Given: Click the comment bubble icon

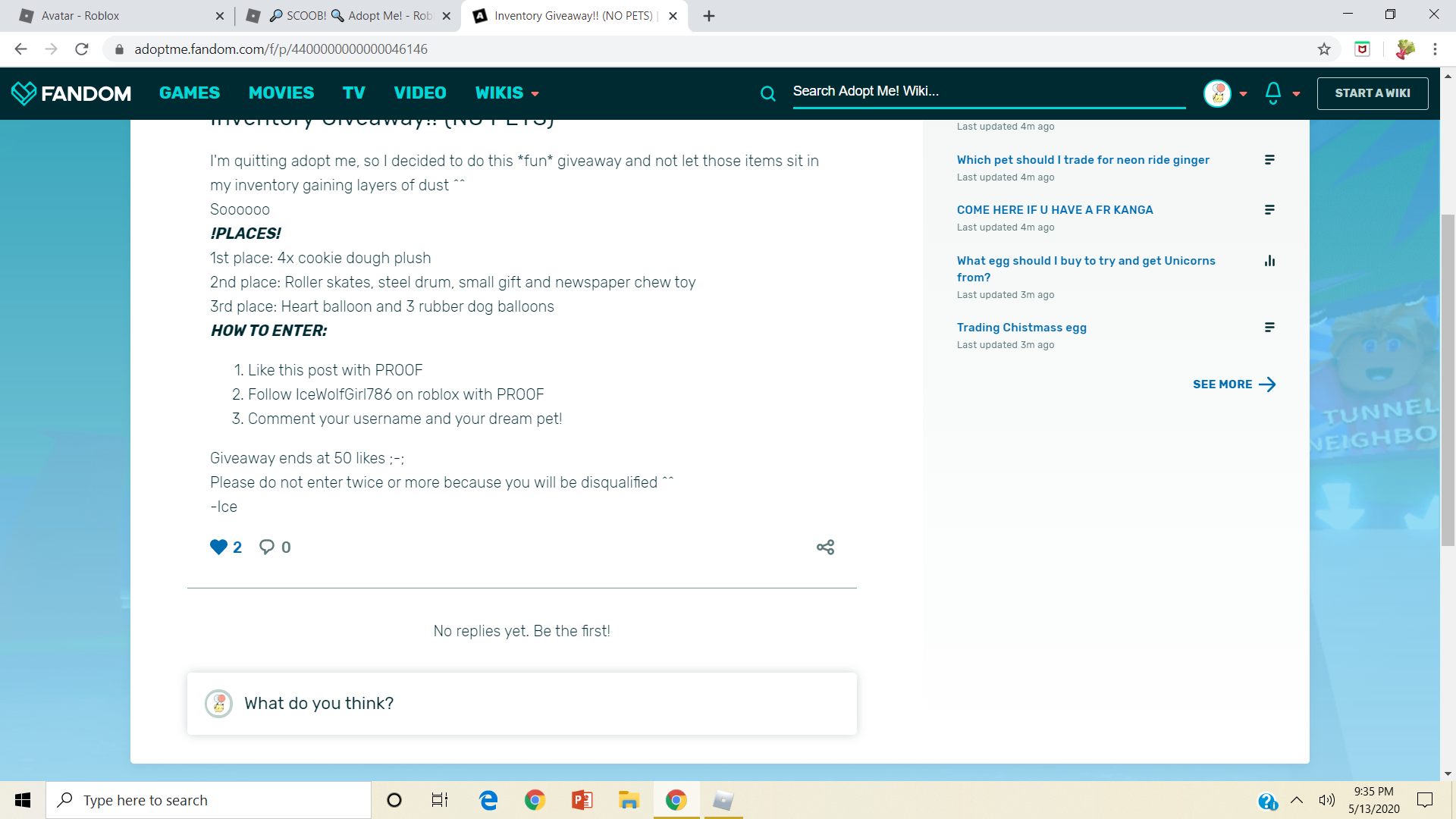Looking at the screenshot, I should click(x=267, y=547).
